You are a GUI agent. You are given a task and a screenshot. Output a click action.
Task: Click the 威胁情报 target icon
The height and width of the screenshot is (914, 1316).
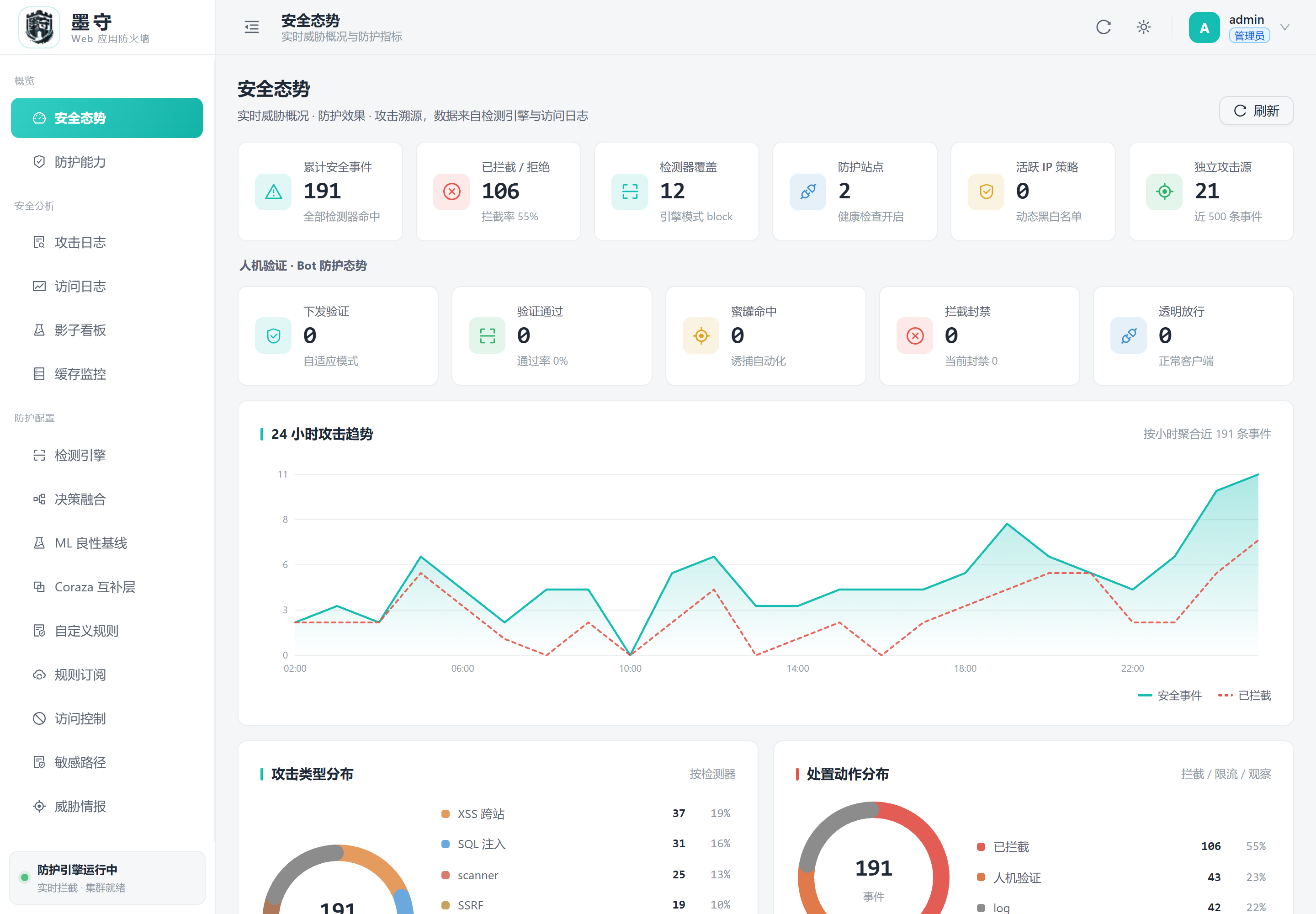coord(39,806)
